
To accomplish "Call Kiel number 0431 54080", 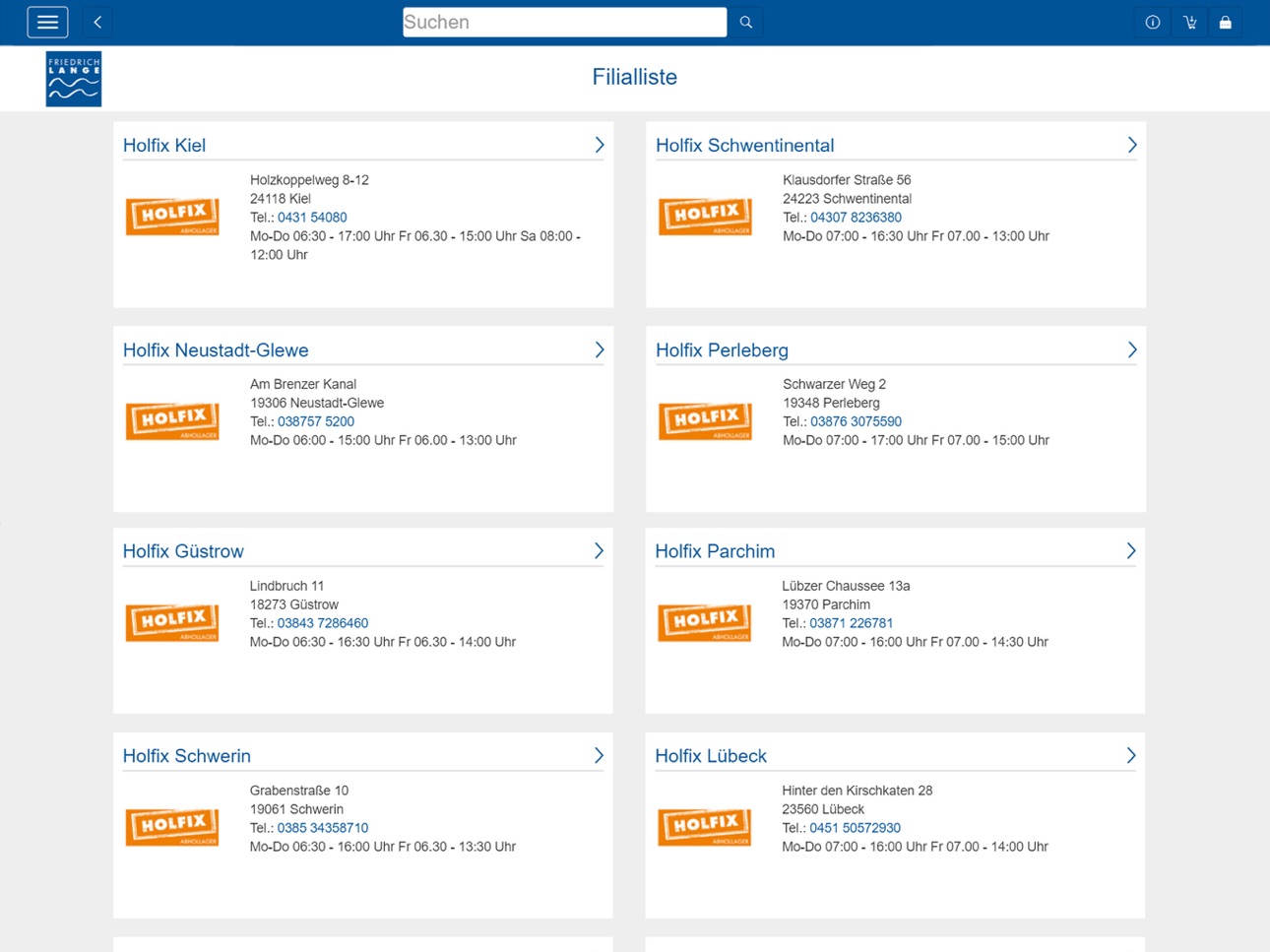I will 312,218.
